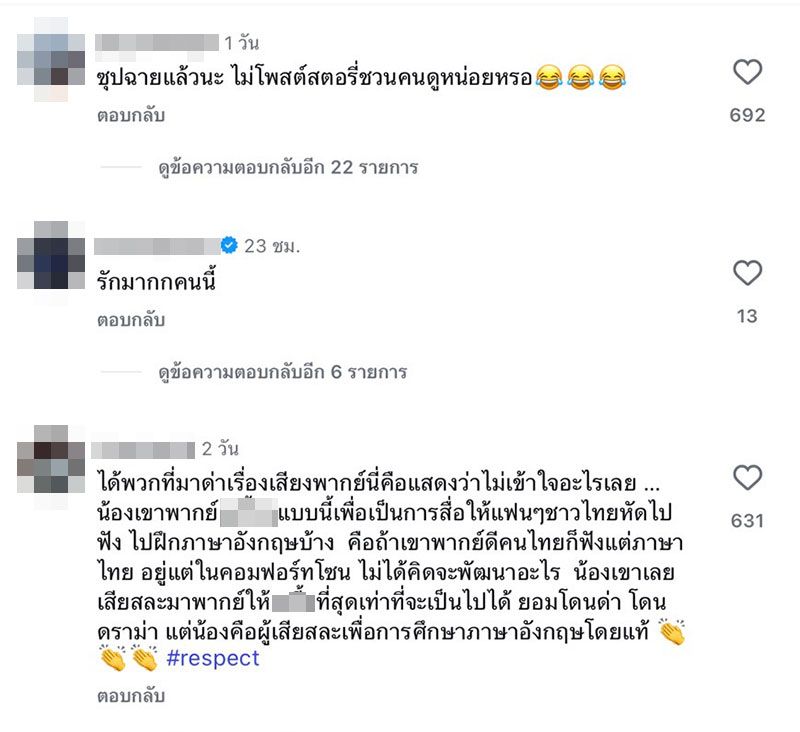Like the verified user's comment

pyautogui.click(x=747, y=273)
